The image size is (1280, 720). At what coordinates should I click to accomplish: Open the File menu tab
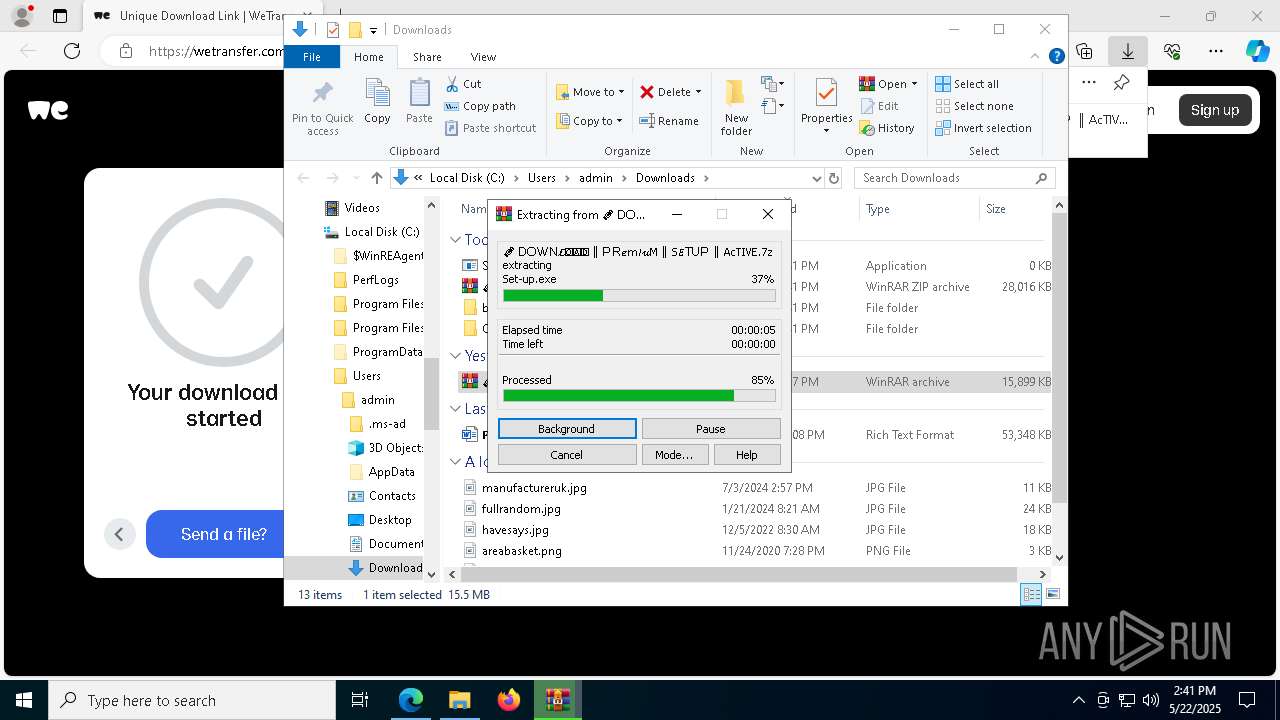point(312,57)
